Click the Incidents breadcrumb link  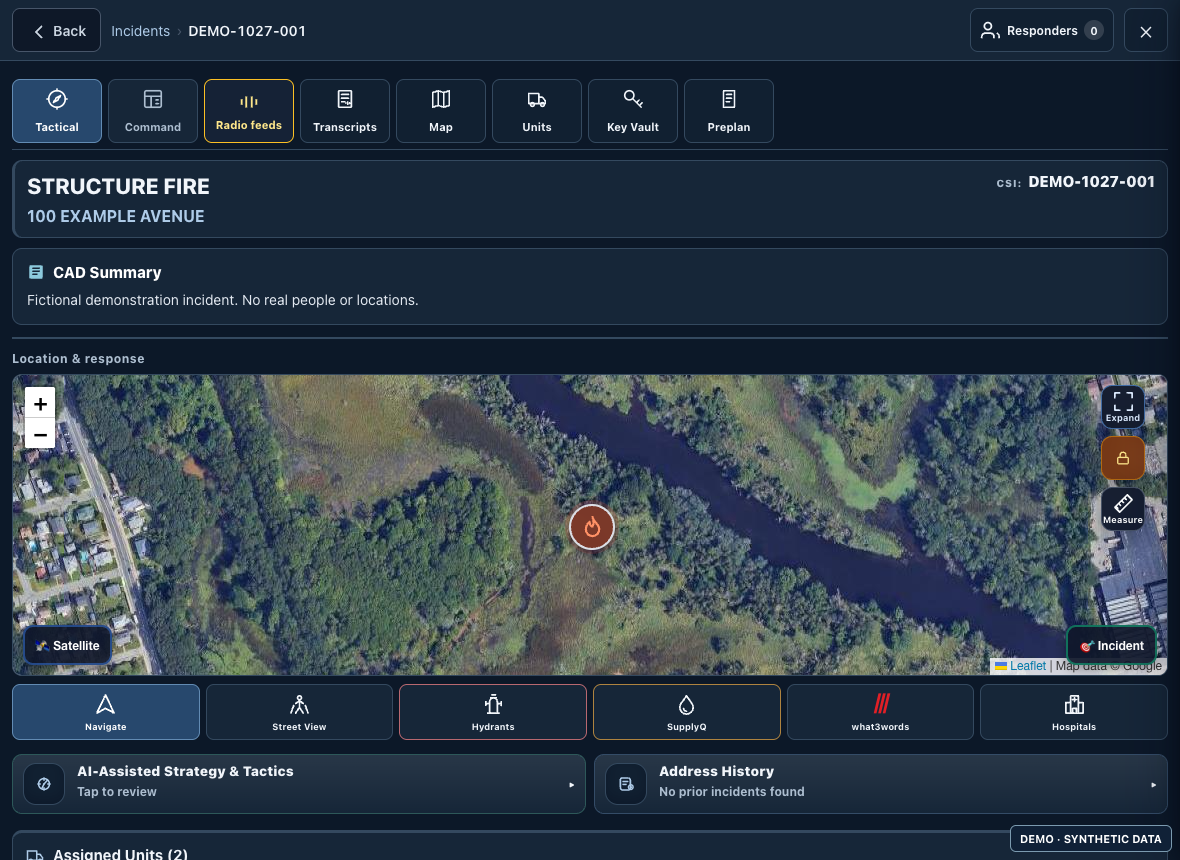point(141,31)
